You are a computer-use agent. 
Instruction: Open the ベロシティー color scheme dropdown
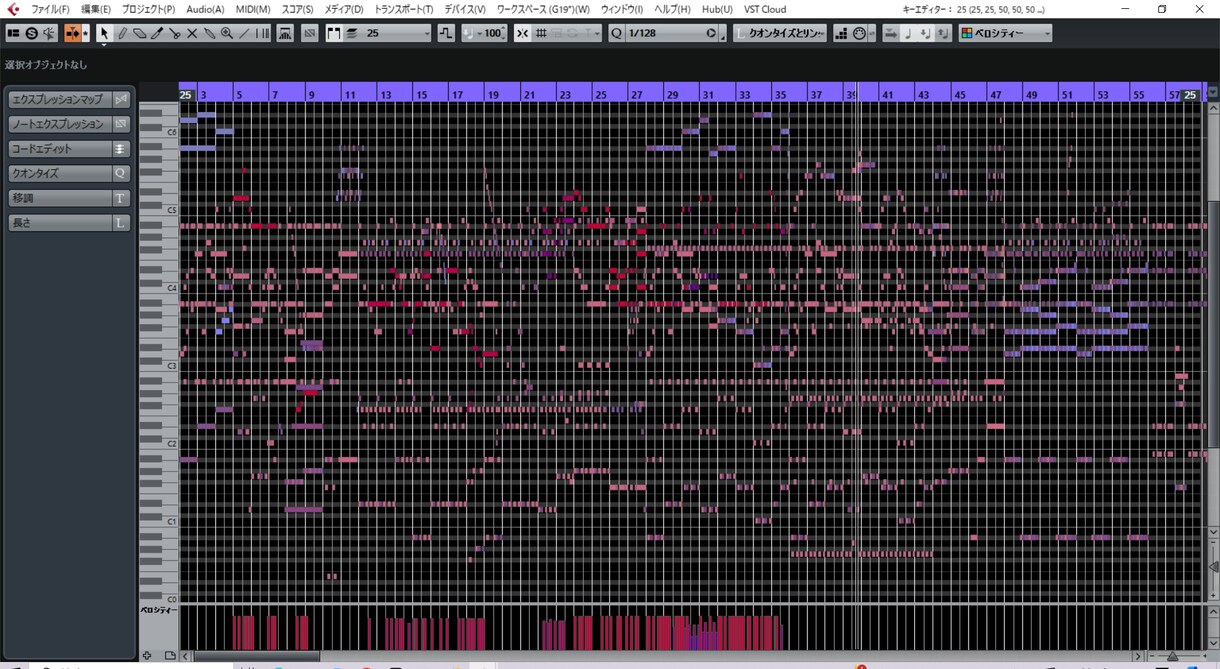[x=1005, y=33]
